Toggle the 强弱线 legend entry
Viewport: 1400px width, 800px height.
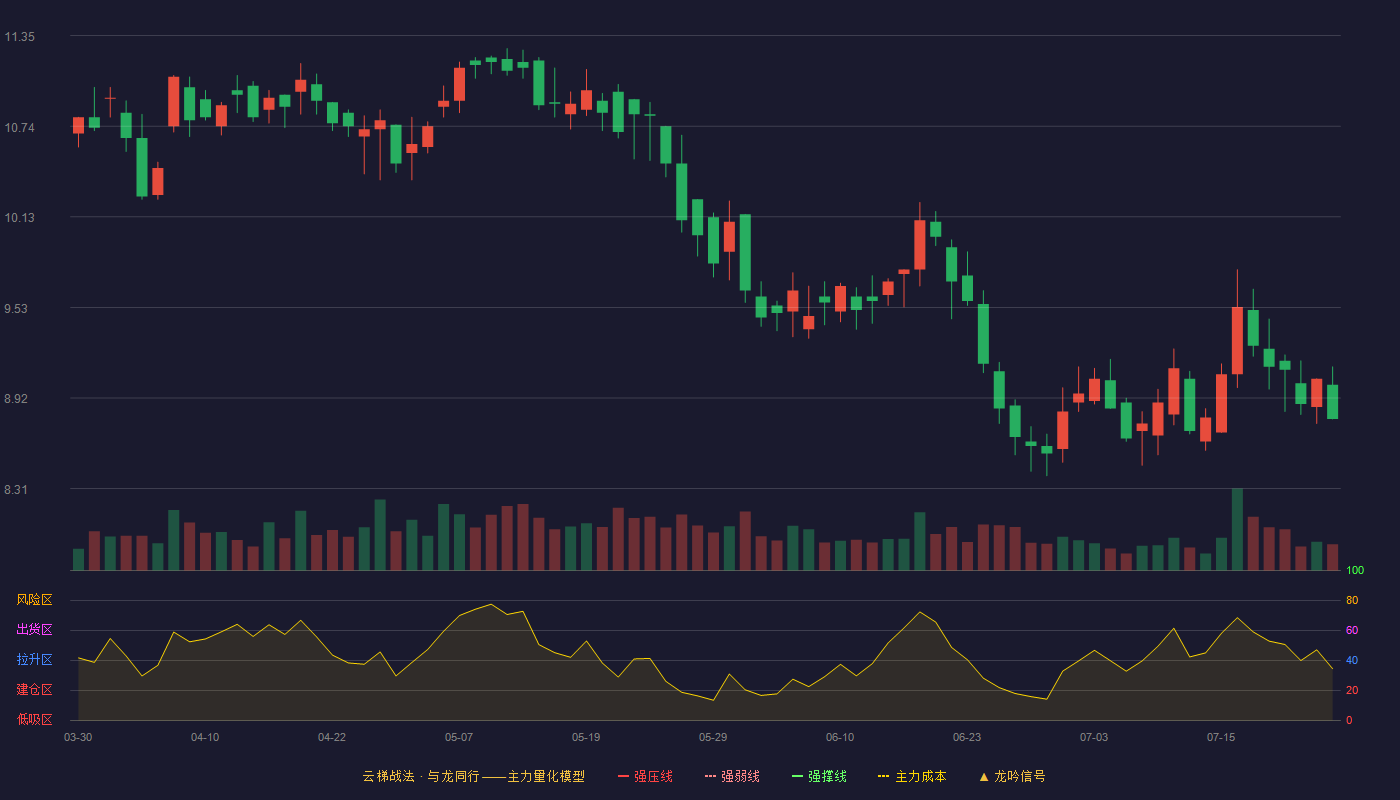tap(732, 776)
